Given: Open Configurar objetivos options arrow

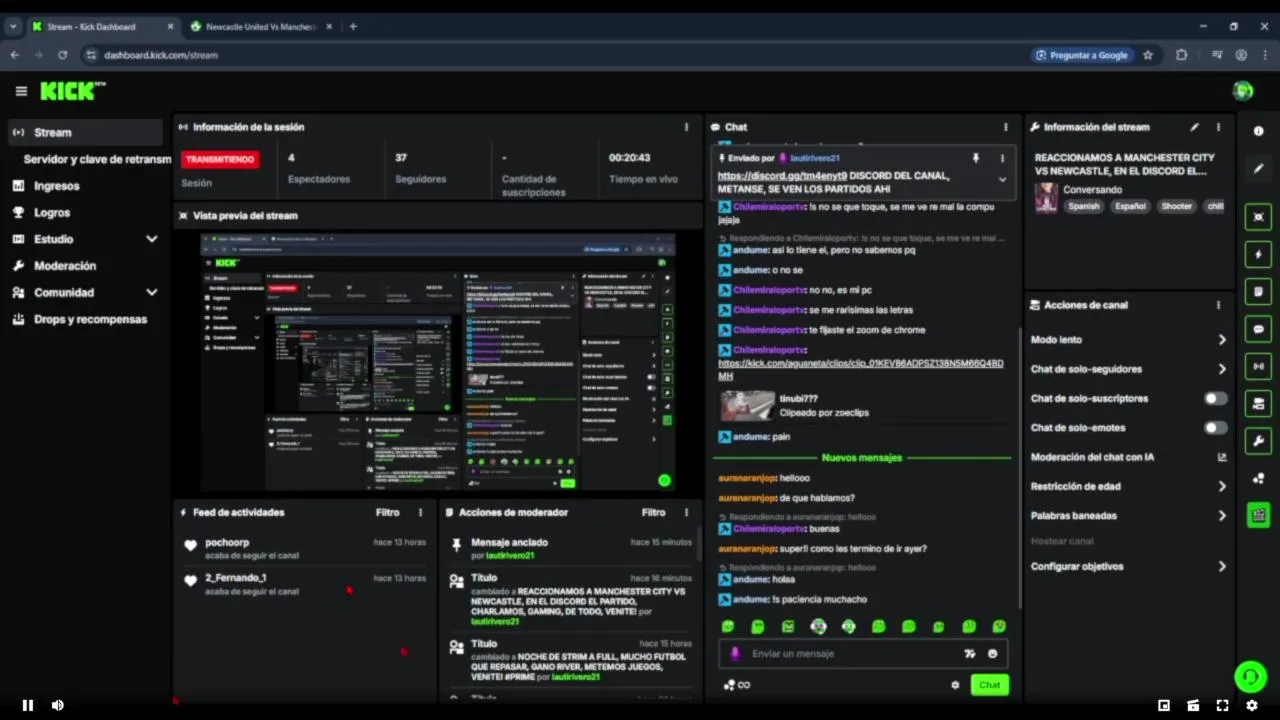Looking at the screenshot, I should point(1222,566).
